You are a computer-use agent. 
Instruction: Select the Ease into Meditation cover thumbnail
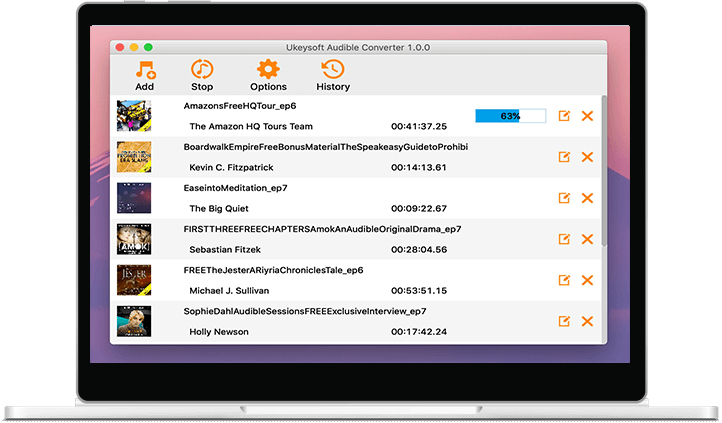(134, 198)
